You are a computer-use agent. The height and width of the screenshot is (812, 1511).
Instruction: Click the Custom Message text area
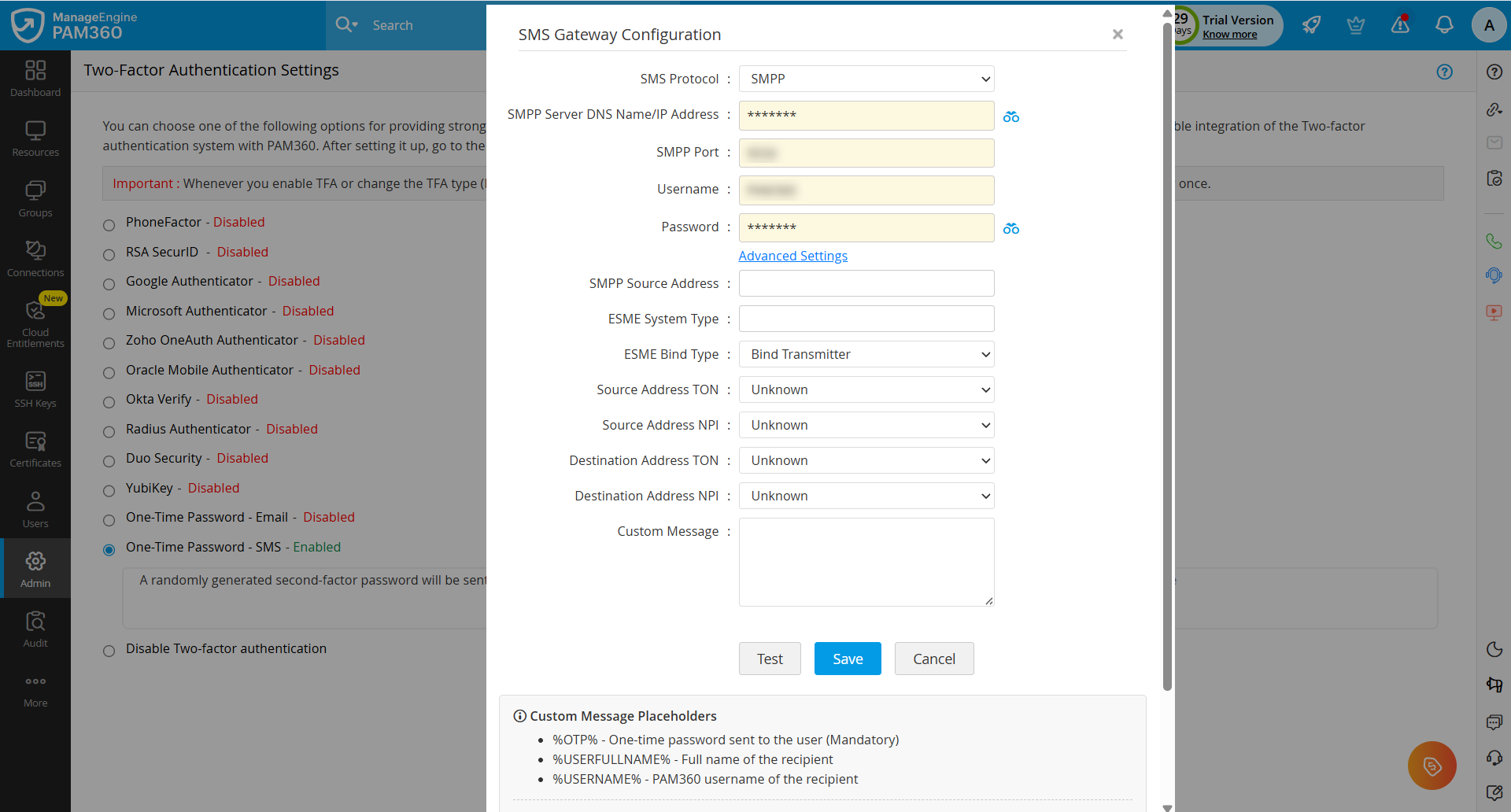point(866,562)
